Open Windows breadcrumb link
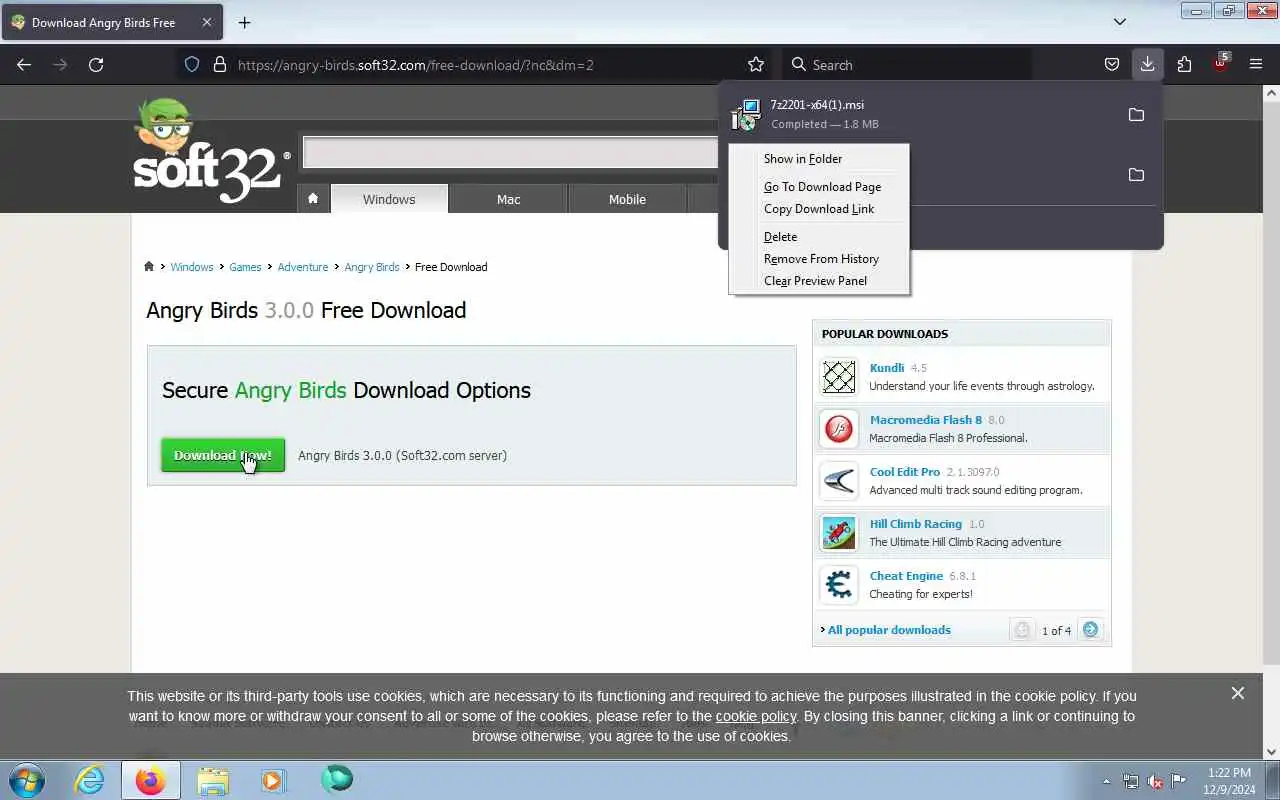Image resolution: width=1280 pixels, height=800 pixels. pyautogui.click(x=191, y=267)
